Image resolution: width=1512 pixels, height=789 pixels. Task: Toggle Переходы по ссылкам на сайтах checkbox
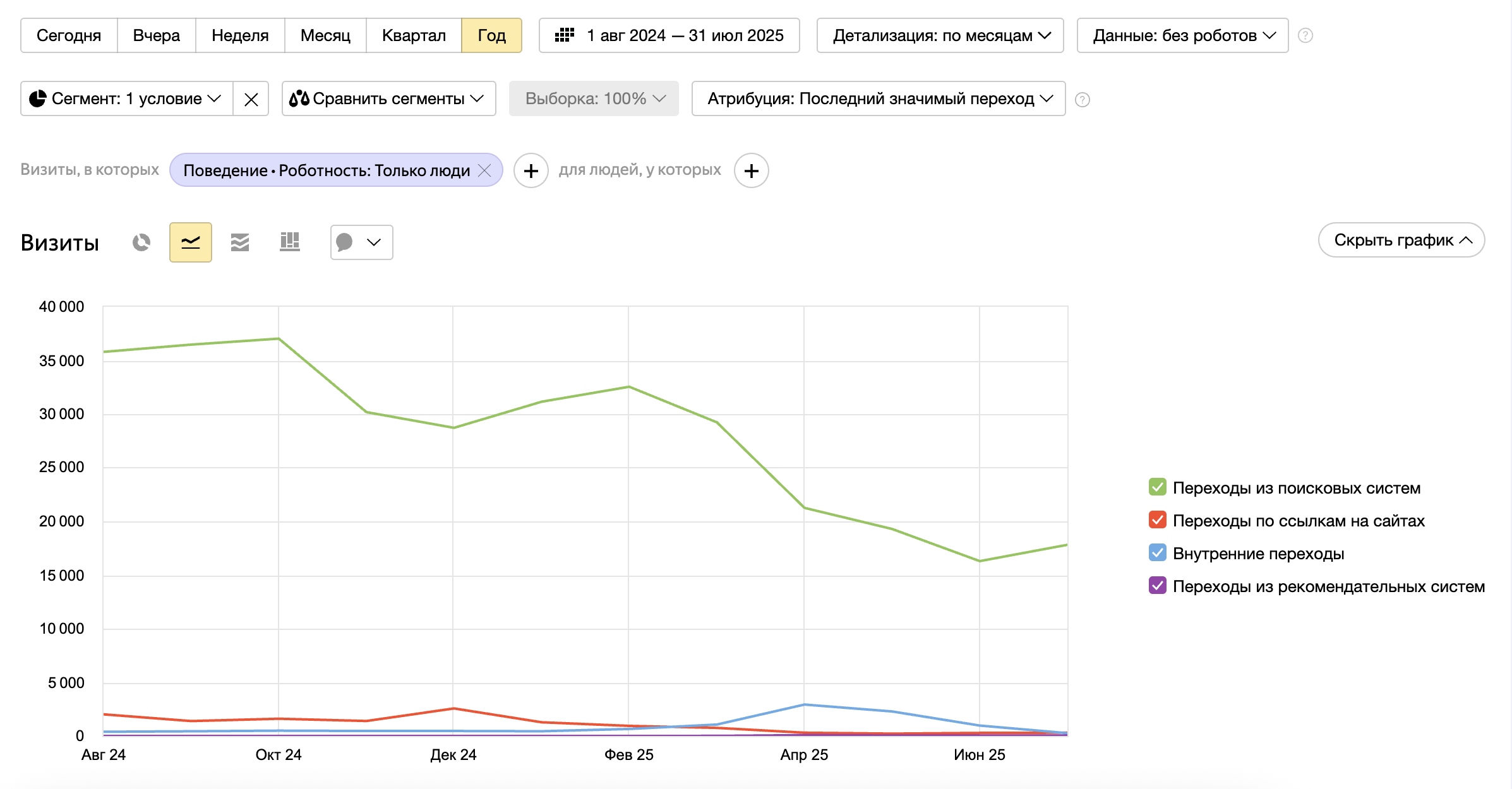pyautogui.click(x=1158, y=520)
